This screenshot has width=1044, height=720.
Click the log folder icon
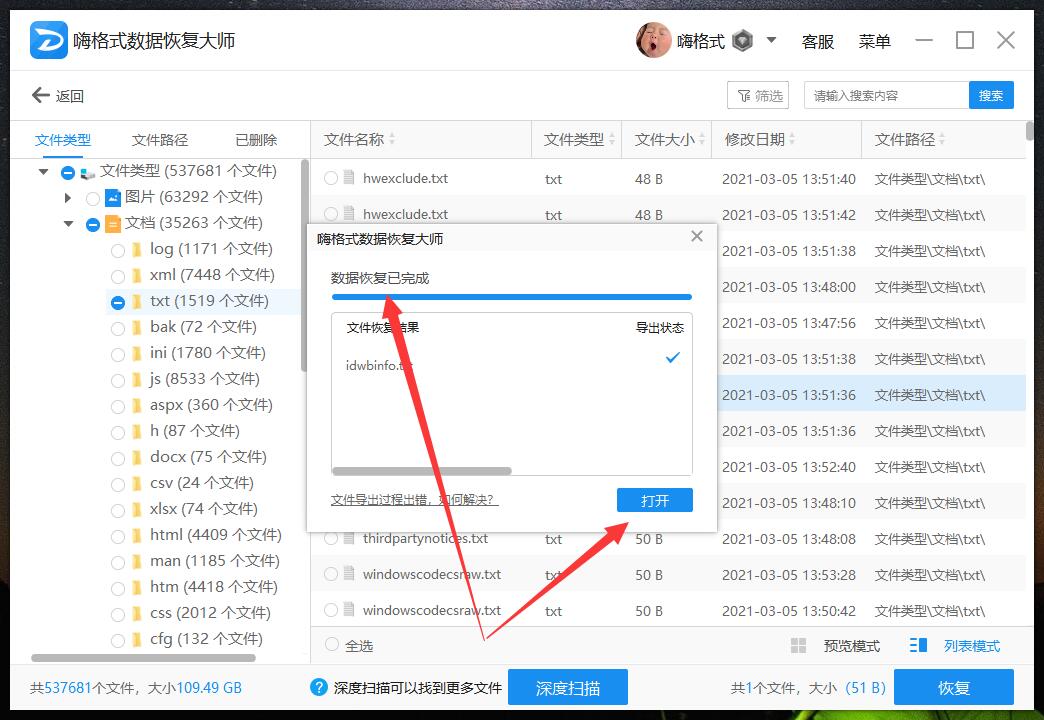136,250
